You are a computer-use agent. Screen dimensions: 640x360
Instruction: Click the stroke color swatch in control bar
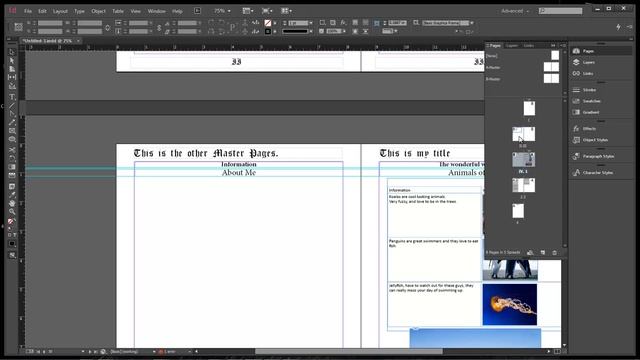(268, 31)
